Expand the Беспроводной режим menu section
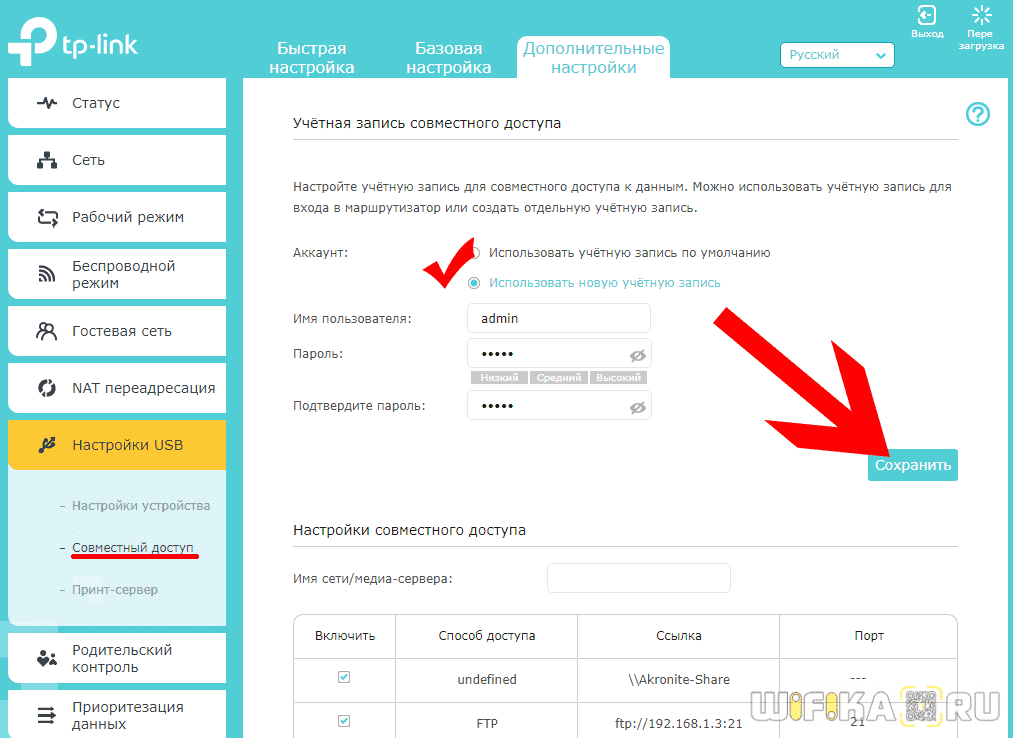This screenshot has width=1013, height=738. 117,274
